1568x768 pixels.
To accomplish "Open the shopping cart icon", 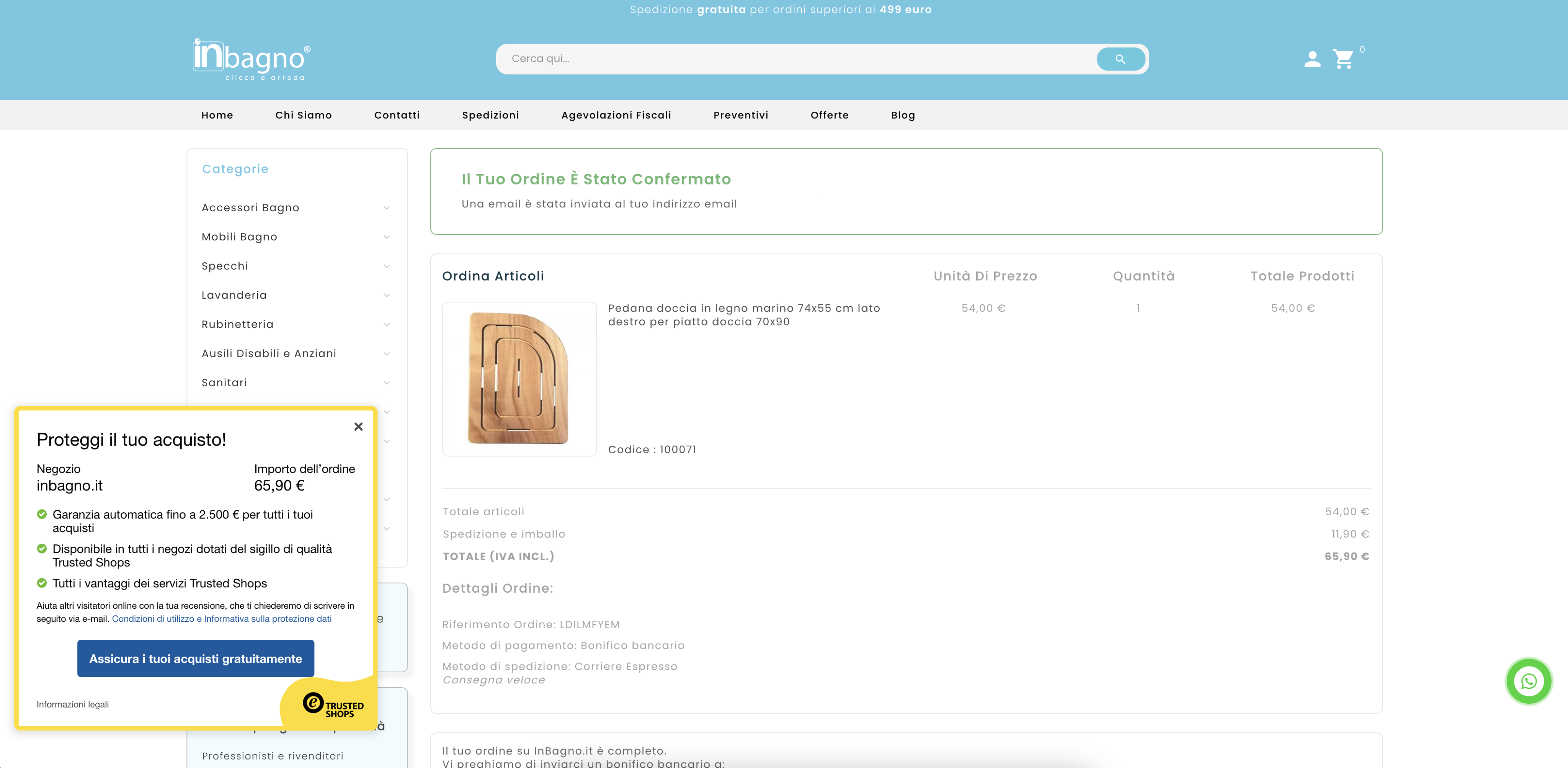I will [x=1343, y=59].
